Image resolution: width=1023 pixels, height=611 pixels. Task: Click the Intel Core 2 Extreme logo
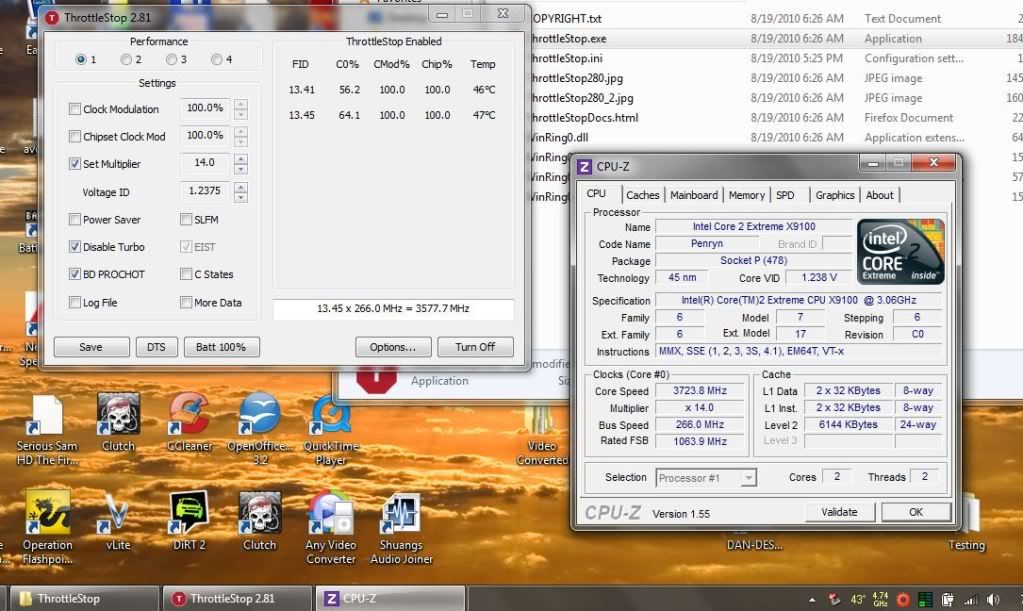pos(900,252)
